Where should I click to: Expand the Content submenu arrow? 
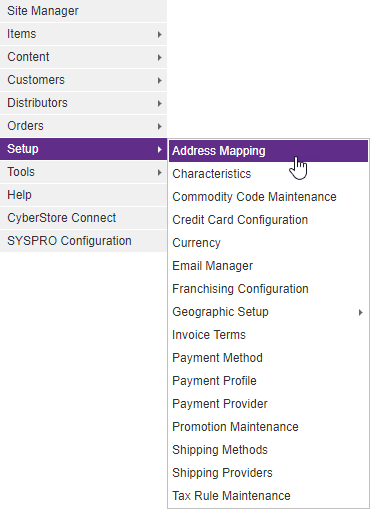coord(160,57)
